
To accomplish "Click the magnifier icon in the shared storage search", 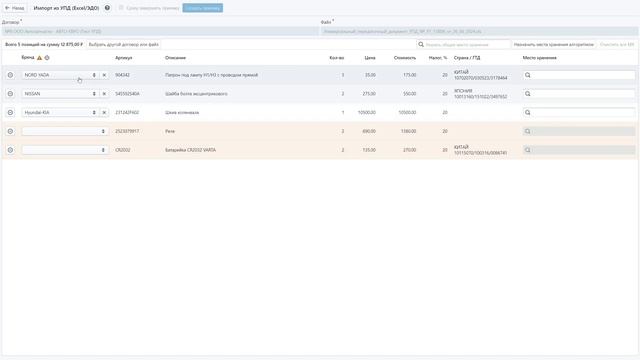I will [x=421, y=44].
